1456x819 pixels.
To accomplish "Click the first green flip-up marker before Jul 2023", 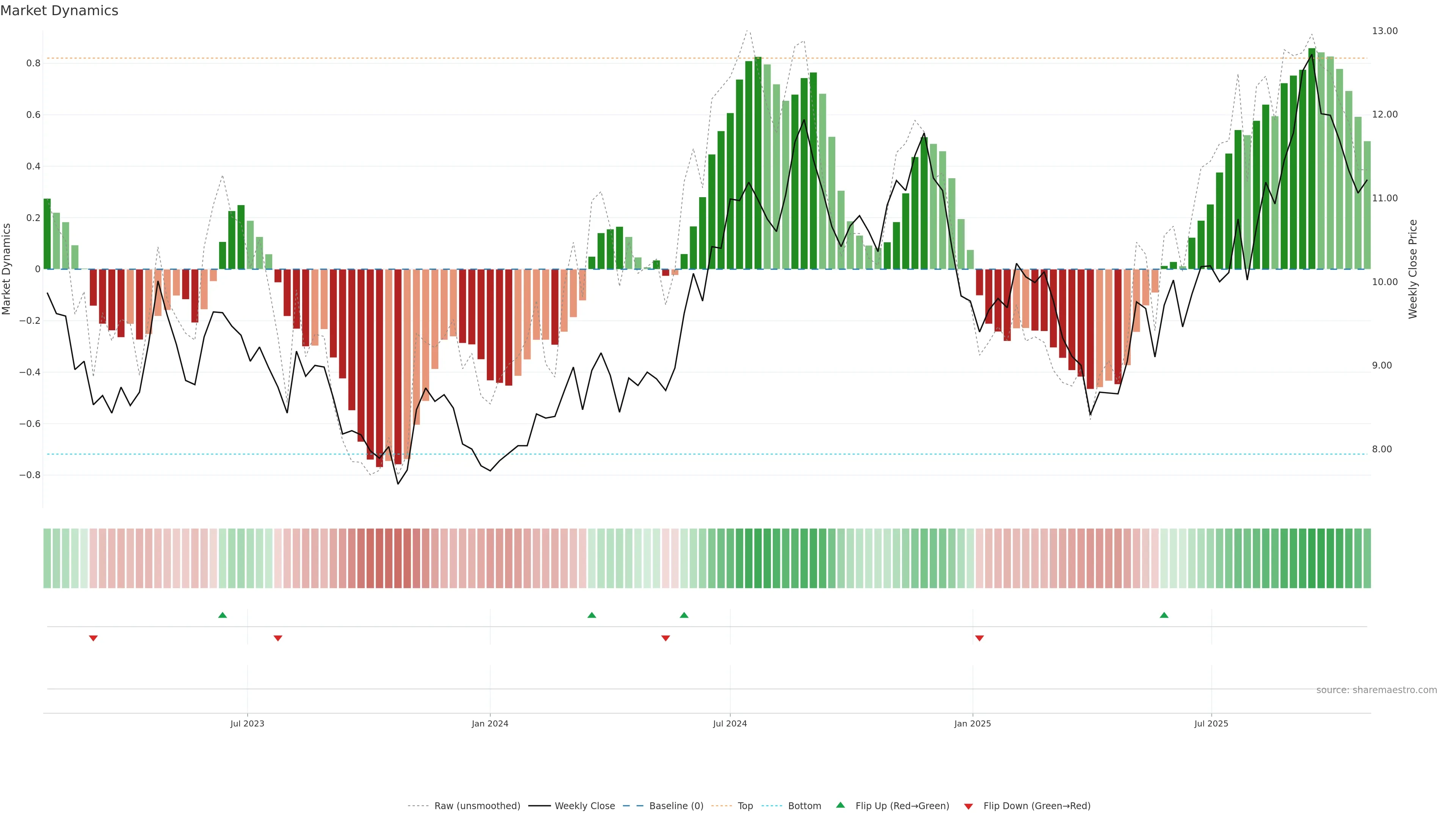I will tap(223, 615).
